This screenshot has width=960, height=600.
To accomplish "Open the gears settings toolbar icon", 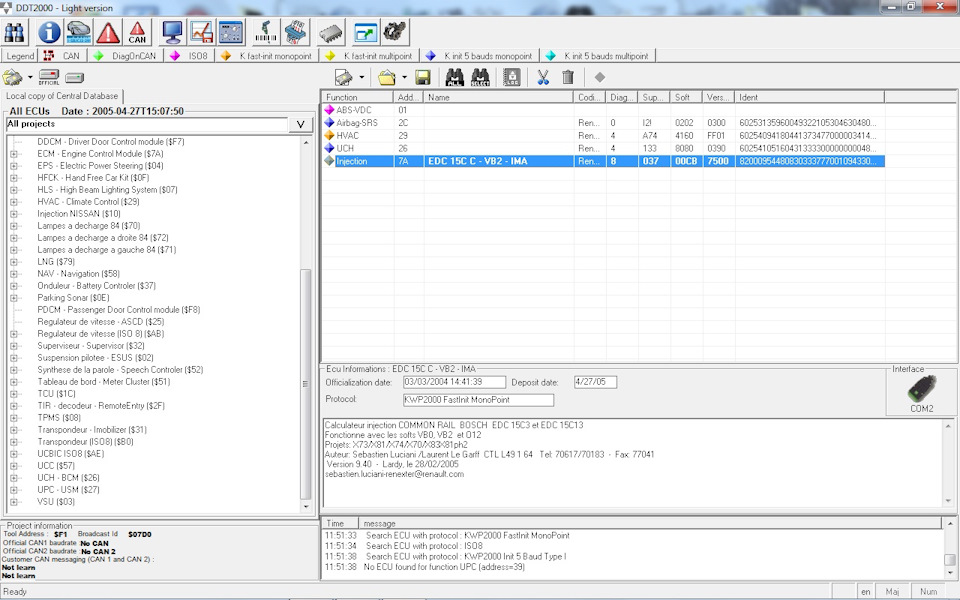I will (395, 32).
